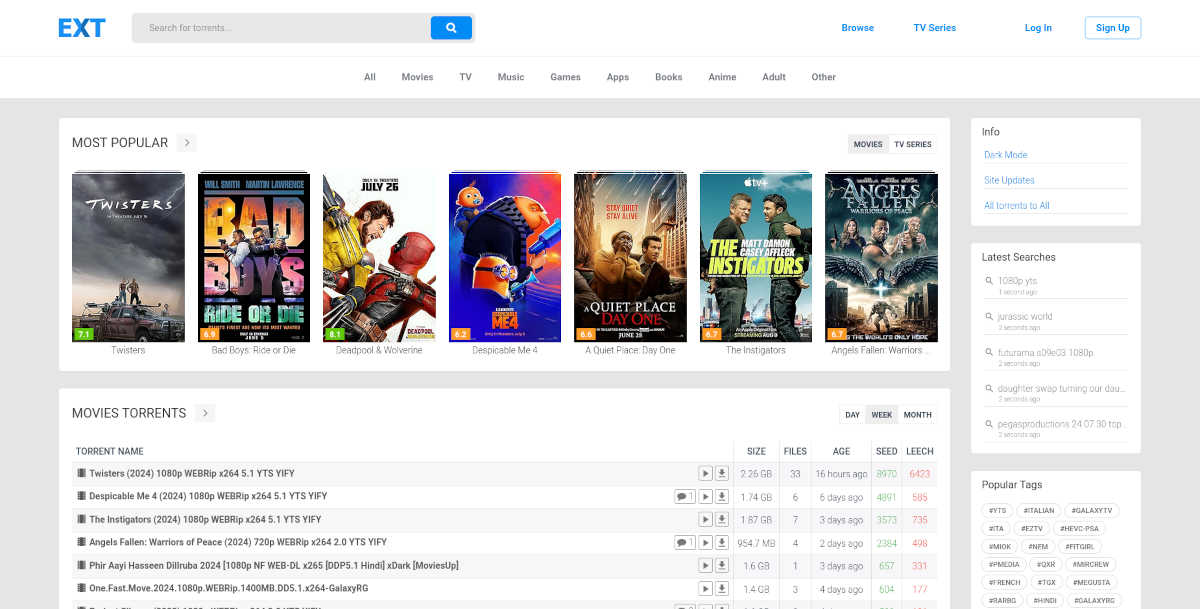Image resolution: width=1200 pixels, height=609 pixels.
Task: Open the Games category tab
Action: tap(565, 77)
